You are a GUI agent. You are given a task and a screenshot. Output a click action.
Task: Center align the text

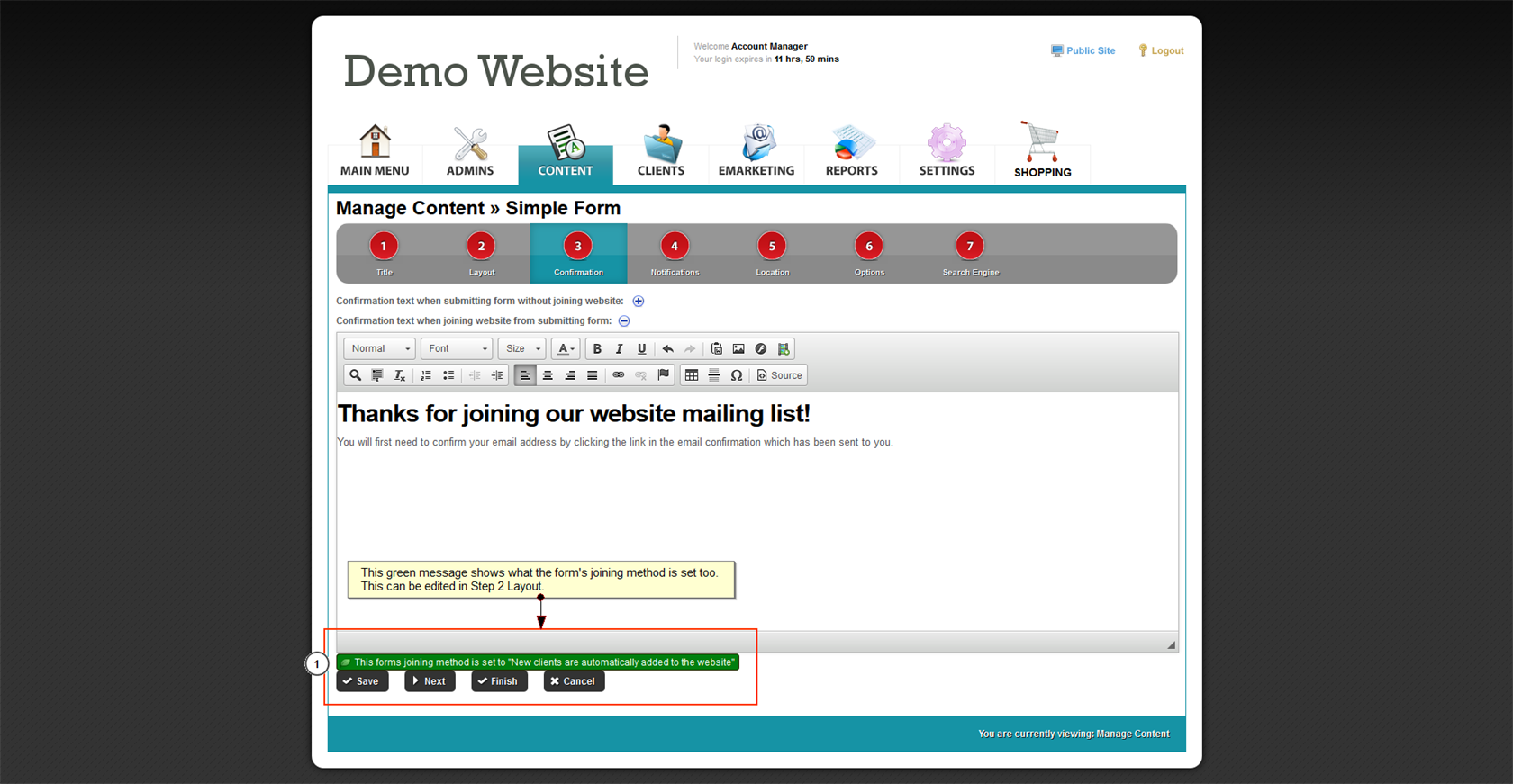(x=548, y=375)
